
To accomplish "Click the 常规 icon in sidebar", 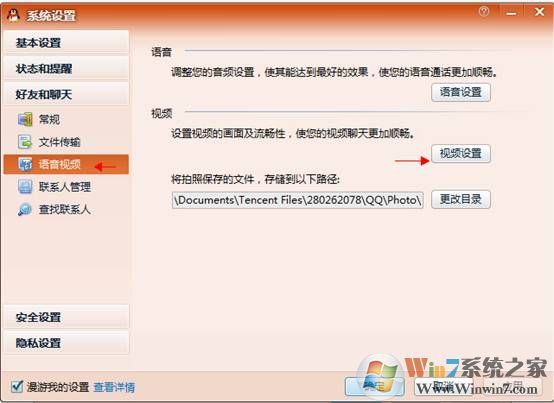I will tap(25, 119).
